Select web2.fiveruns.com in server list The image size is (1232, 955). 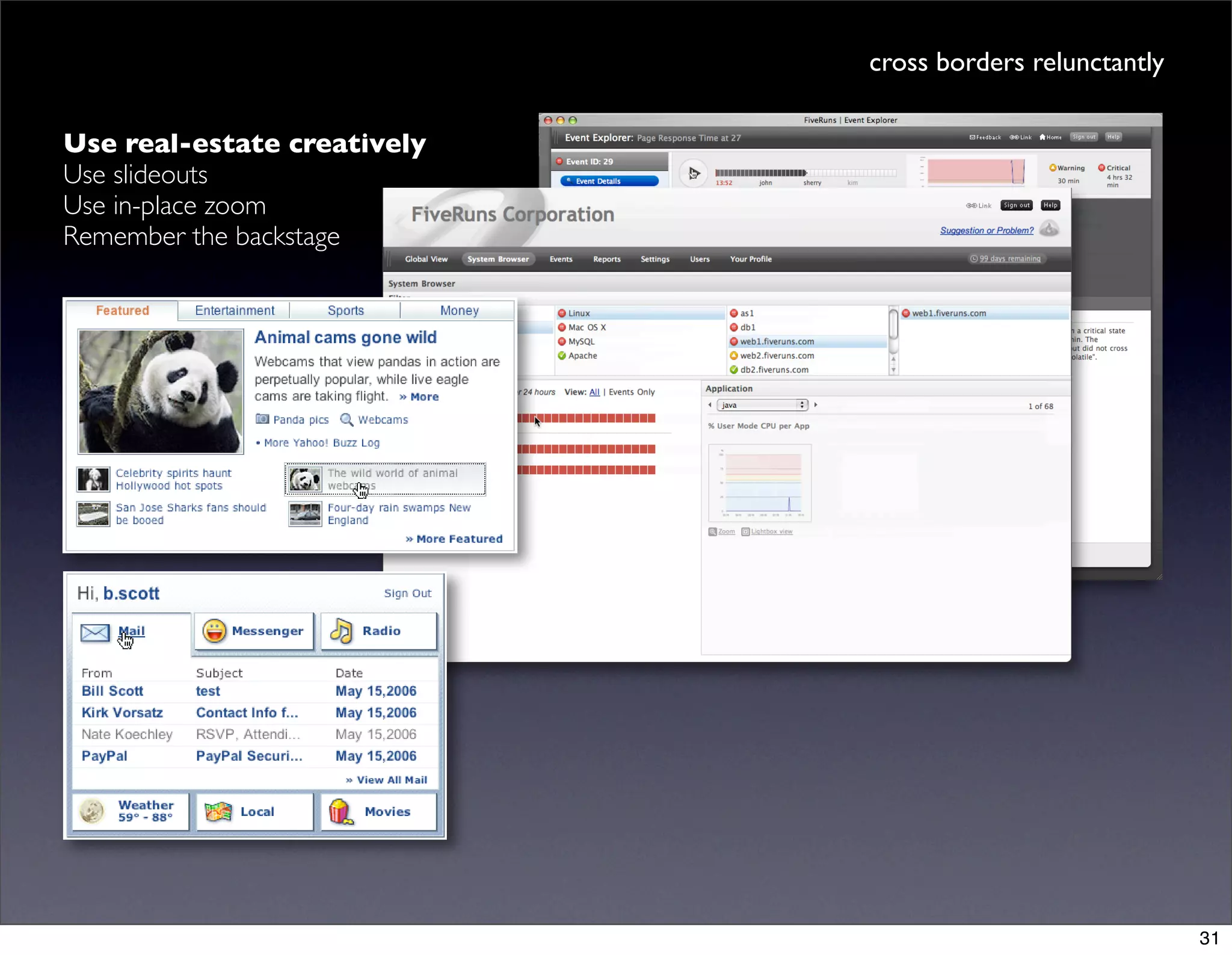coord(777,356)
